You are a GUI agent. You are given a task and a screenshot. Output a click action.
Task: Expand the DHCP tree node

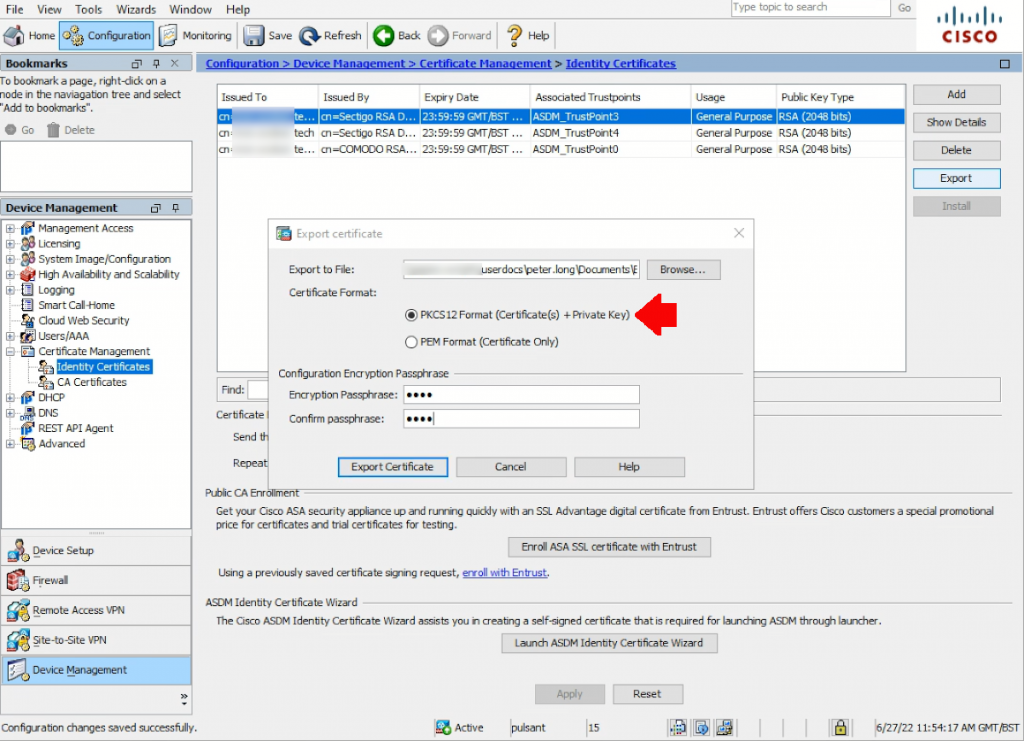point(10,398)
